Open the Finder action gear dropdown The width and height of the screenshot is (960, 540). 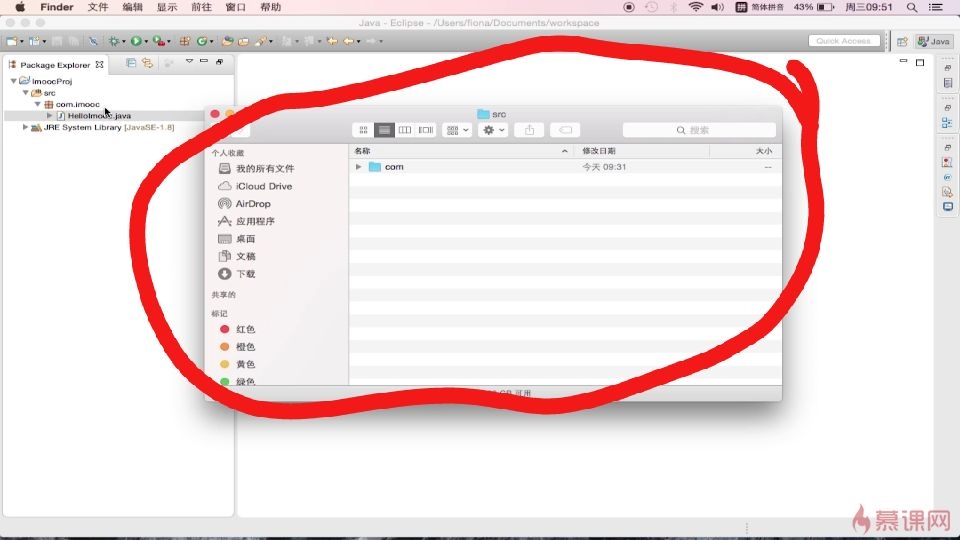pyautogui.click(x=493, y=130)
